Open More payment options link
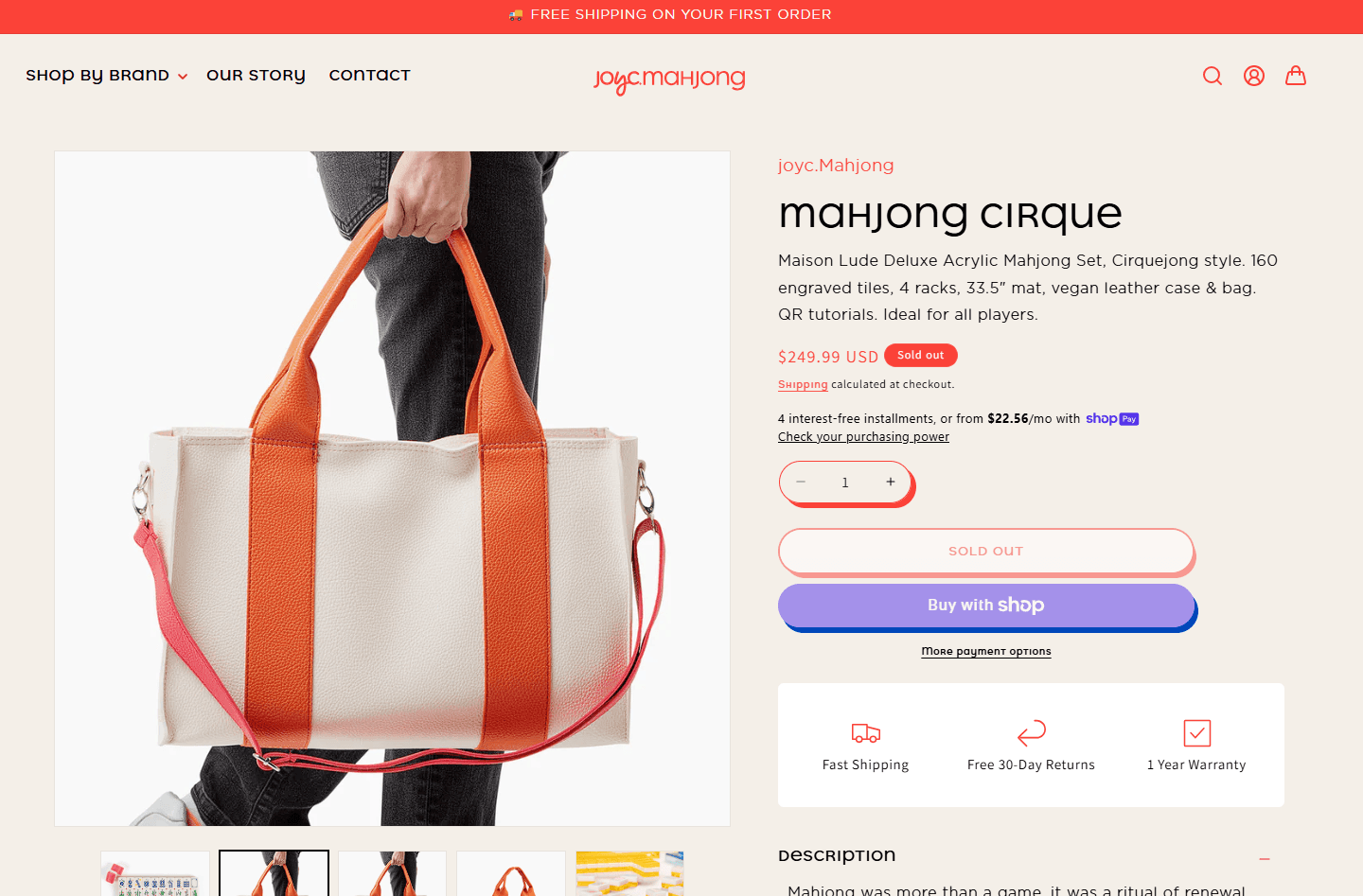 986,651
